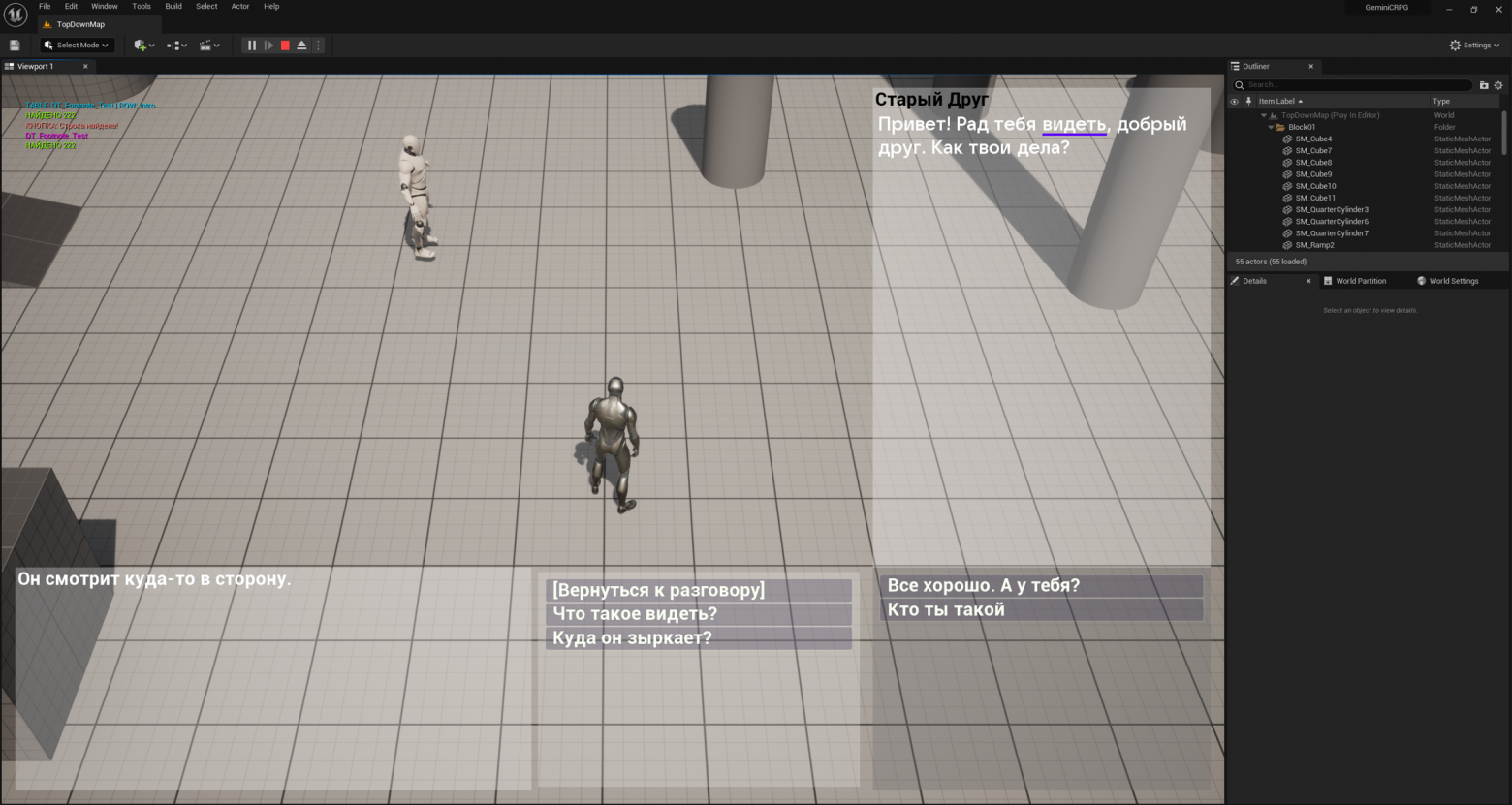Switch to the World Settings tab

click(x=1452, y=280)
